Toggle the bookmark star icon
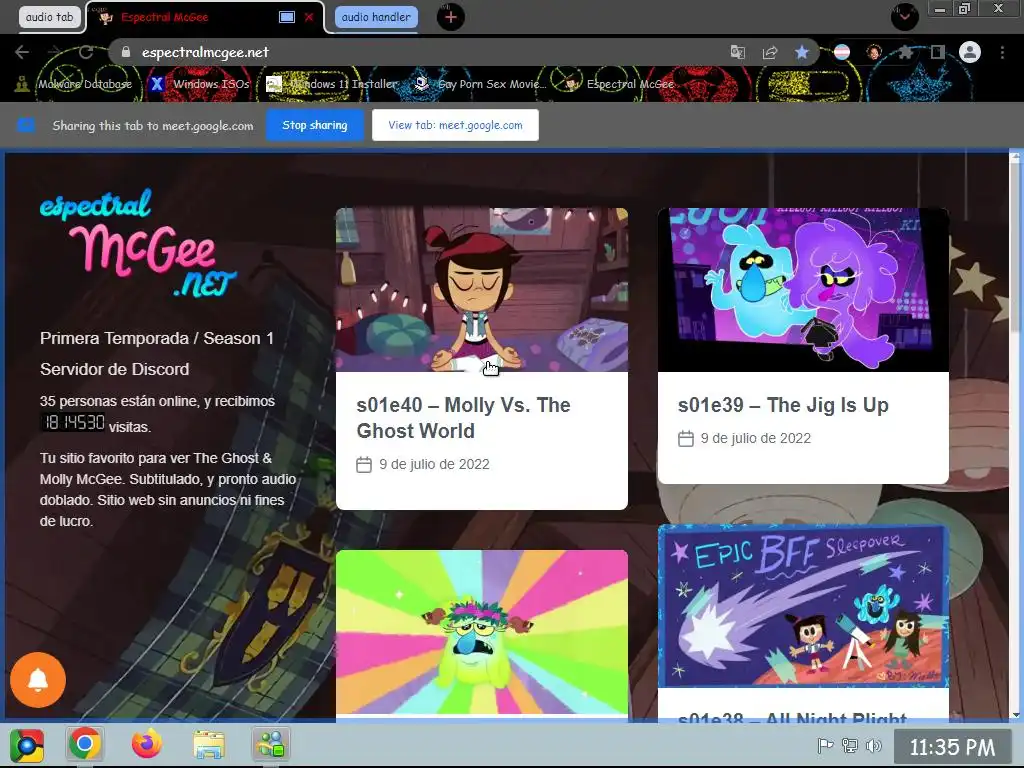 pos(802,52)
